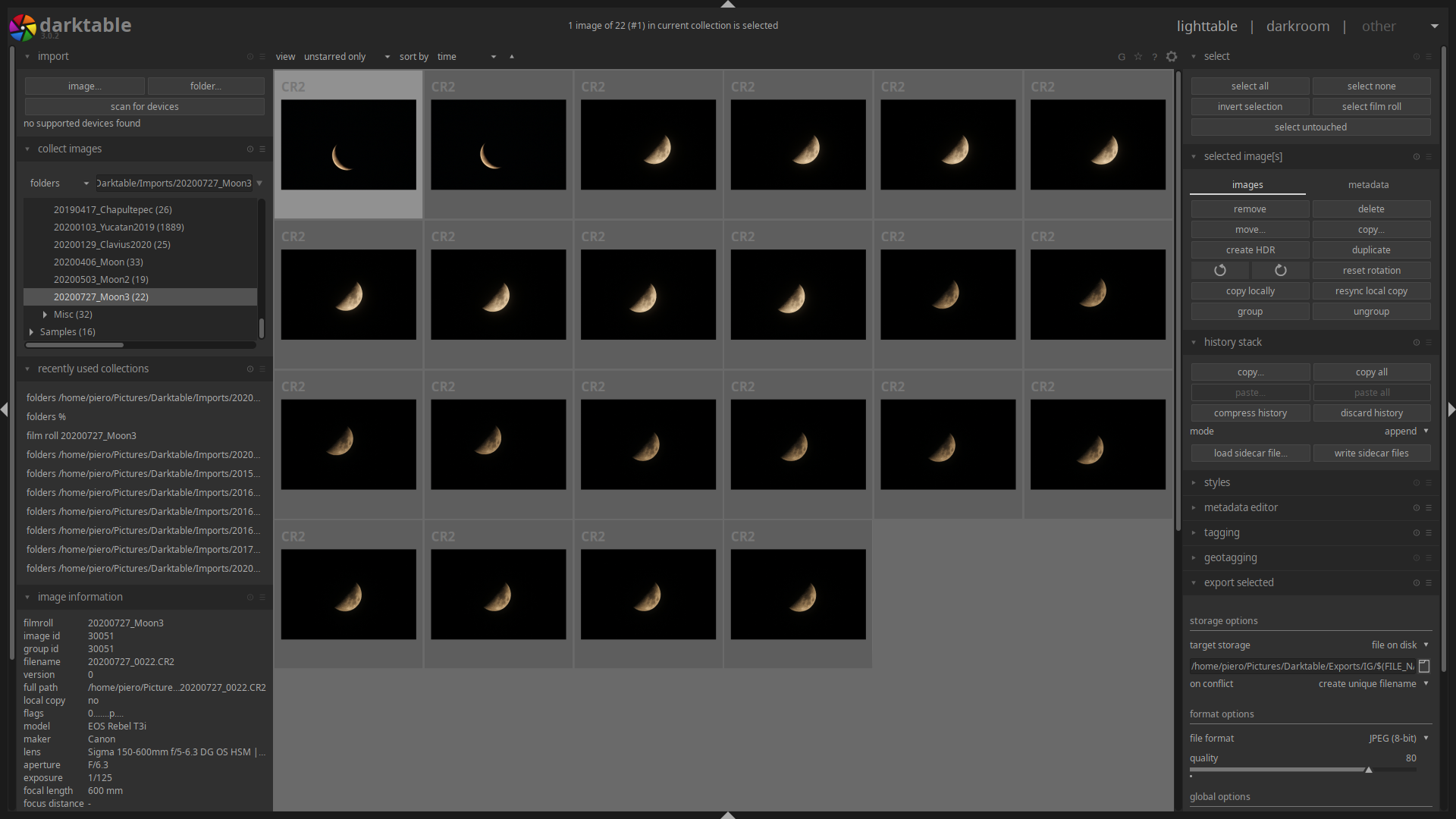Click the export selected icon
Image resolution: width=1456 pixels, height=819 pixels.
coord(1238,582)
